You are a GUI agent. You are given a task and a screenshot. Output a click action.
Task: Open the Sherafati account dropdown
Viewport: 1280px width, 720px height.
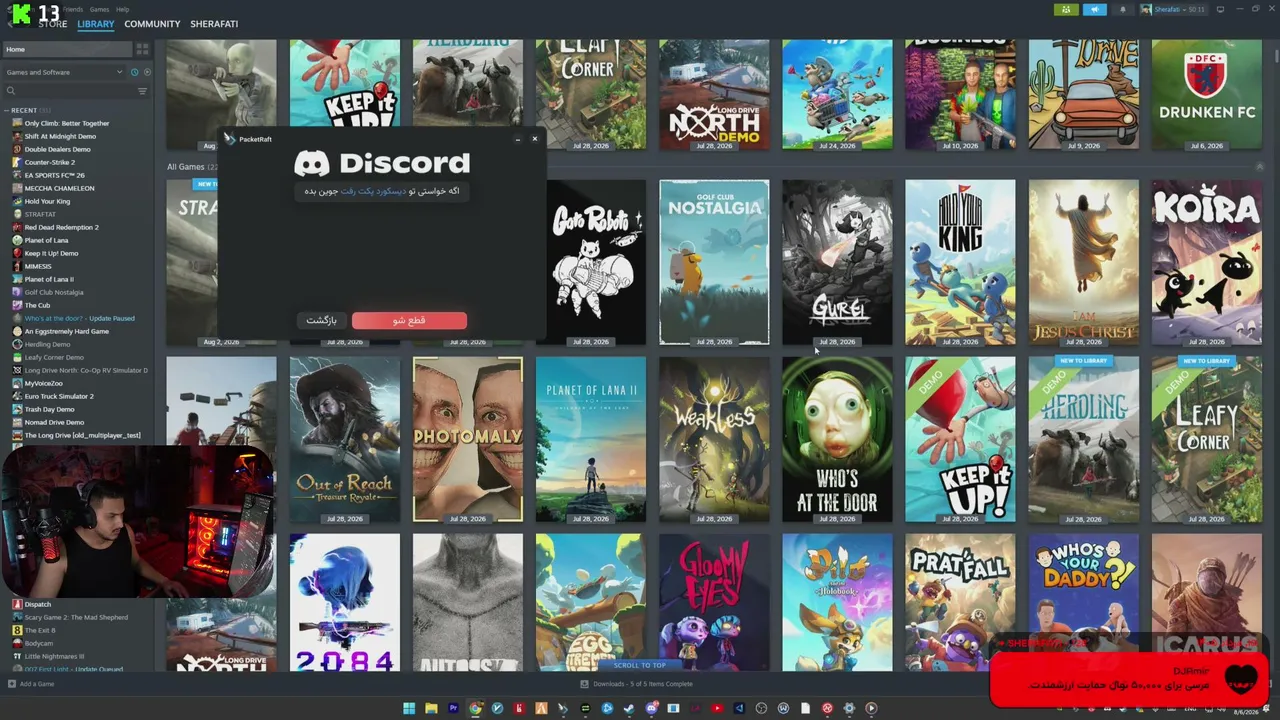1172,10
